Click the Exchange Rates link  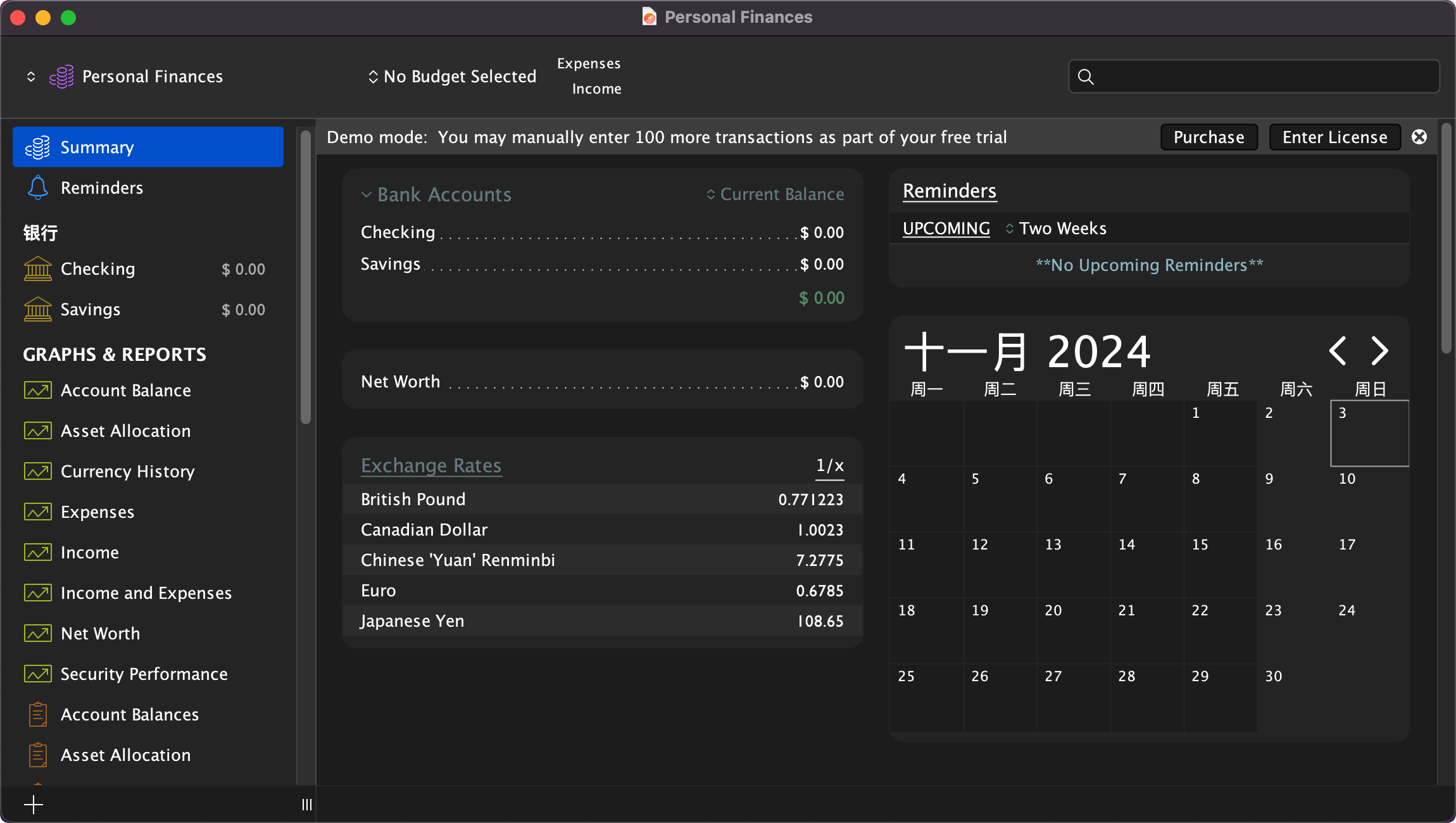point(430,466)
